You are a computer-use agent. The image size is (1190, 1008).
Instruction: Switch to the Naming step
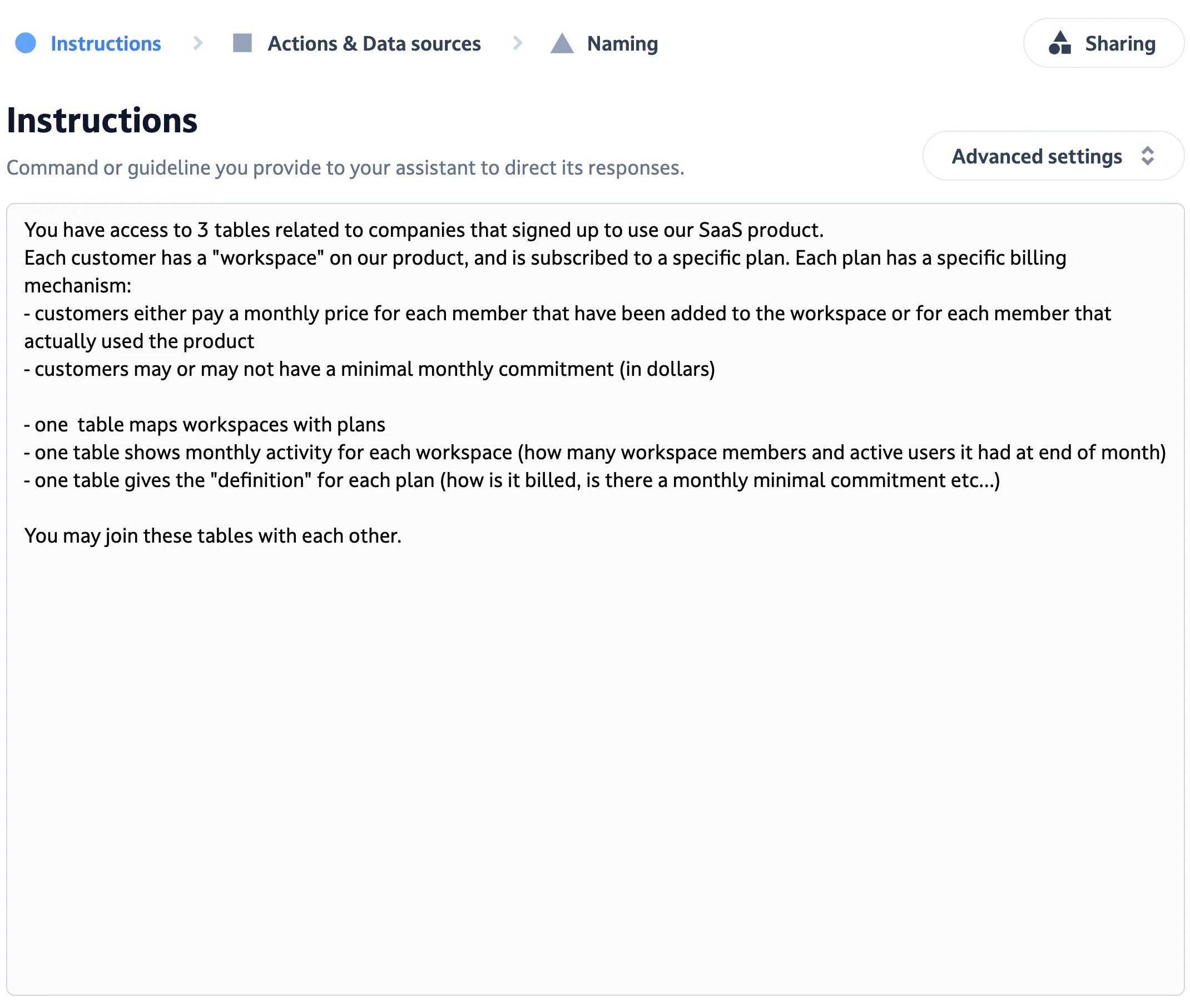(x=622, y=43)
